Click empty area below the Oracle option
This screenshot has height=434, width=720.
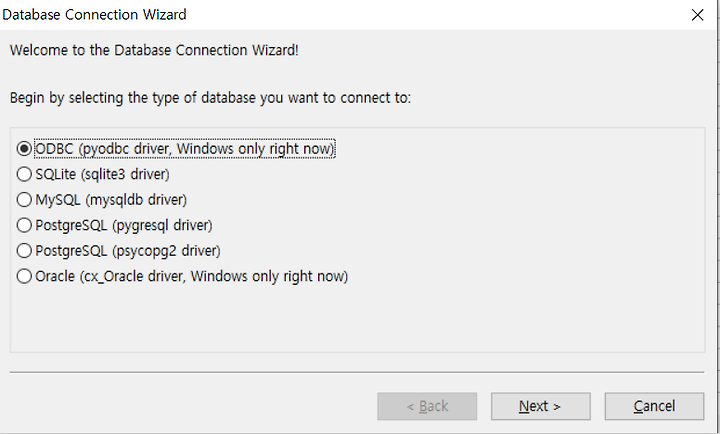(357, 319)
